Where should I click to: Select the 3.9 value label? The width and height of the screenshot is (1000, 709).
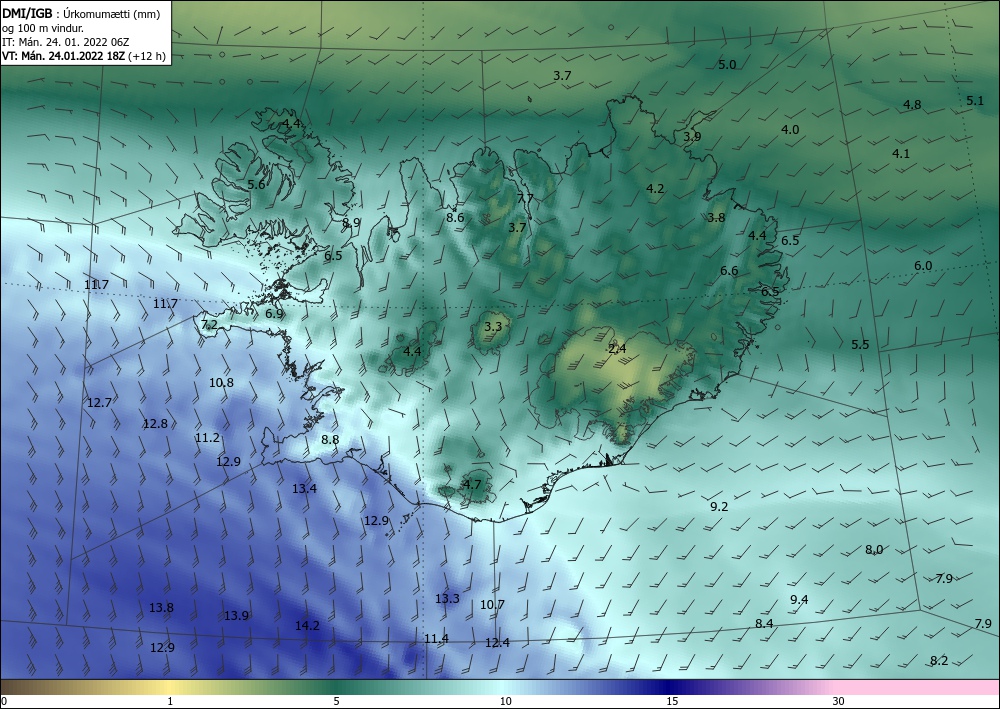[692, 136]
